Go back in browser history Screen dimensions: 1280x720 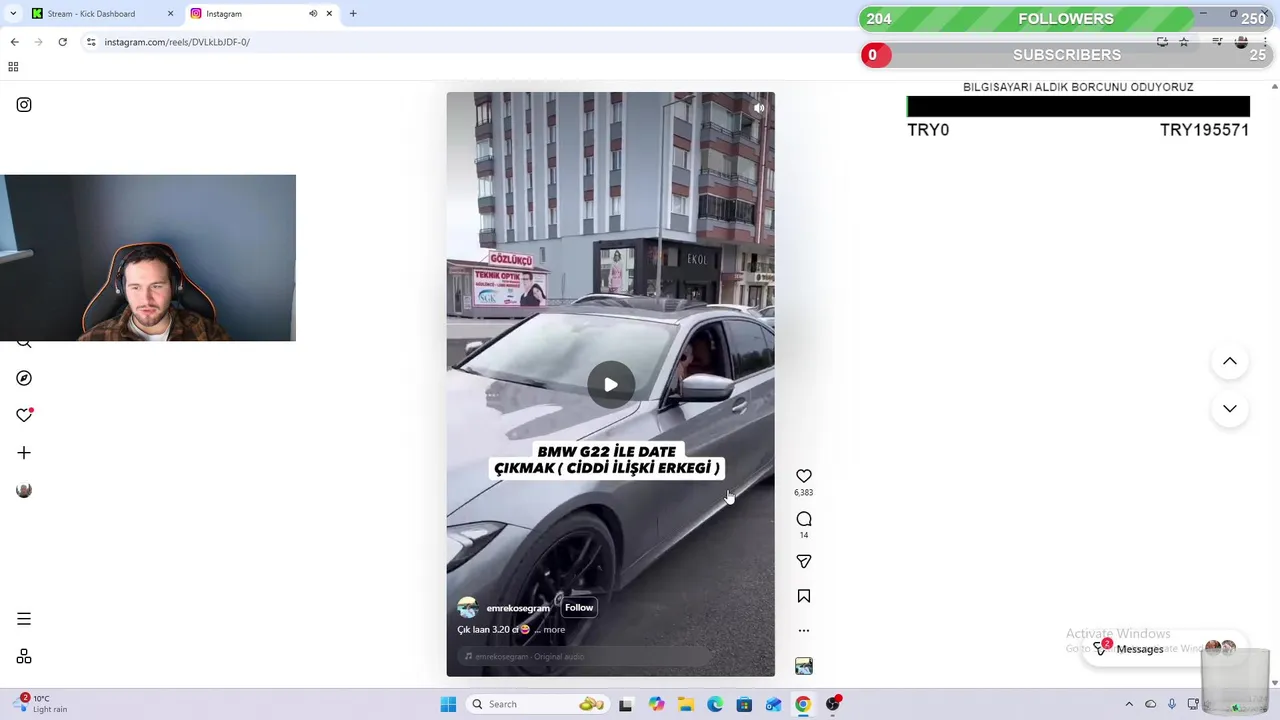pyautogui.click(x=14, y=42)
